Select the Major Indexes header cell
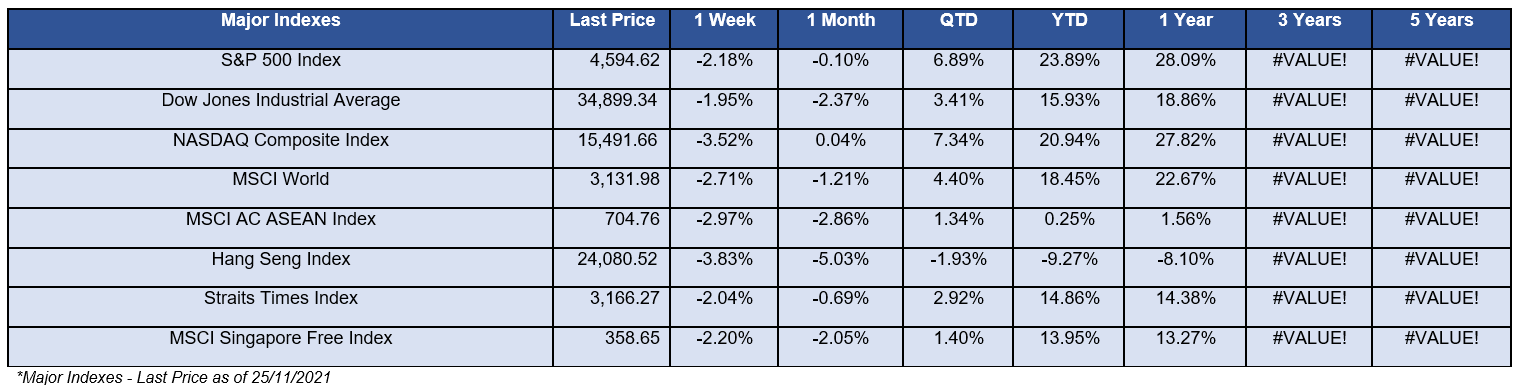The height and width of the screenshot is (386, 1517). pos(281,28)
